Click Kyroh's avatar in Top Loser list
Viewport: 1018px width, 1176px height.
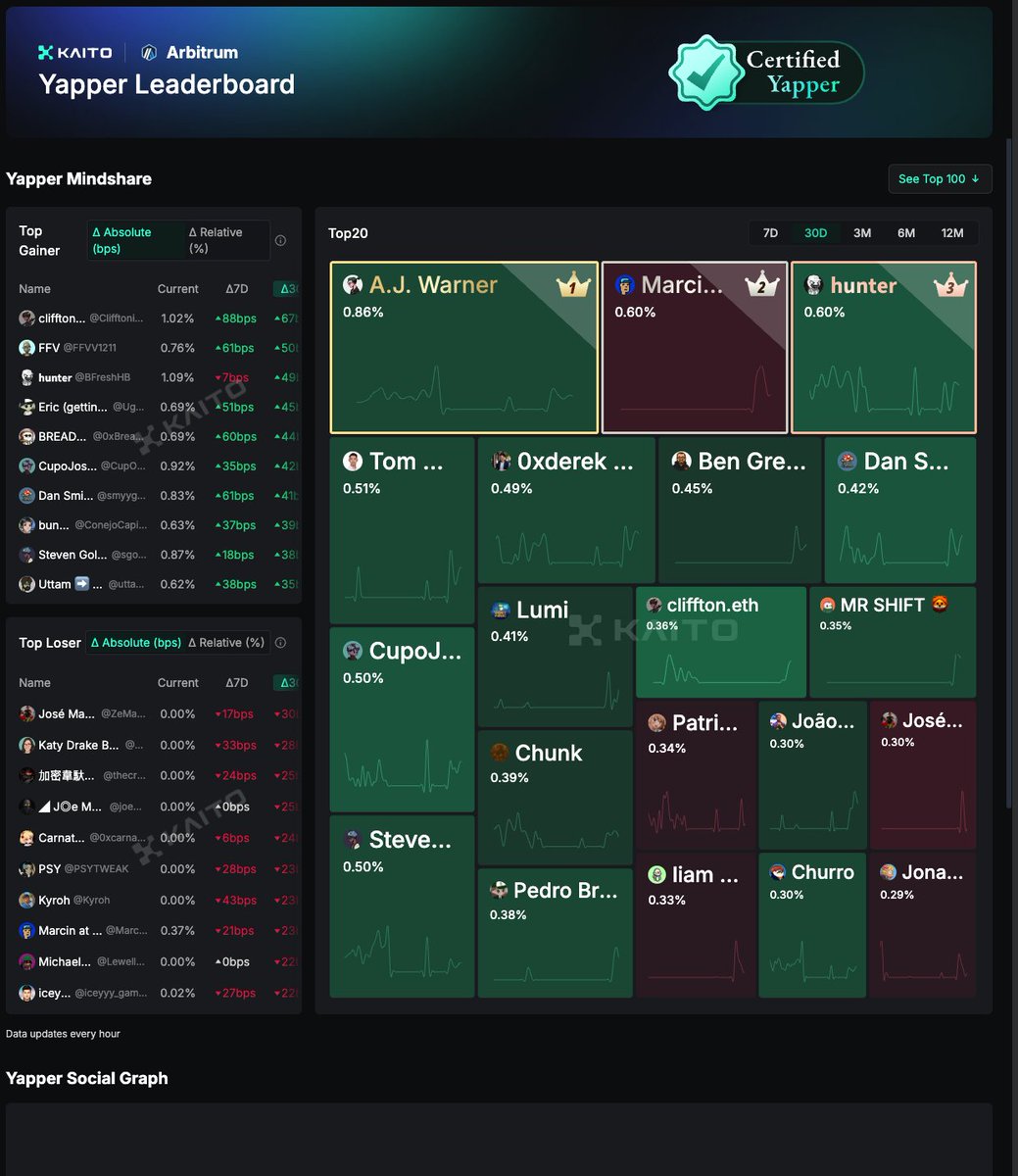click(27, 900)
